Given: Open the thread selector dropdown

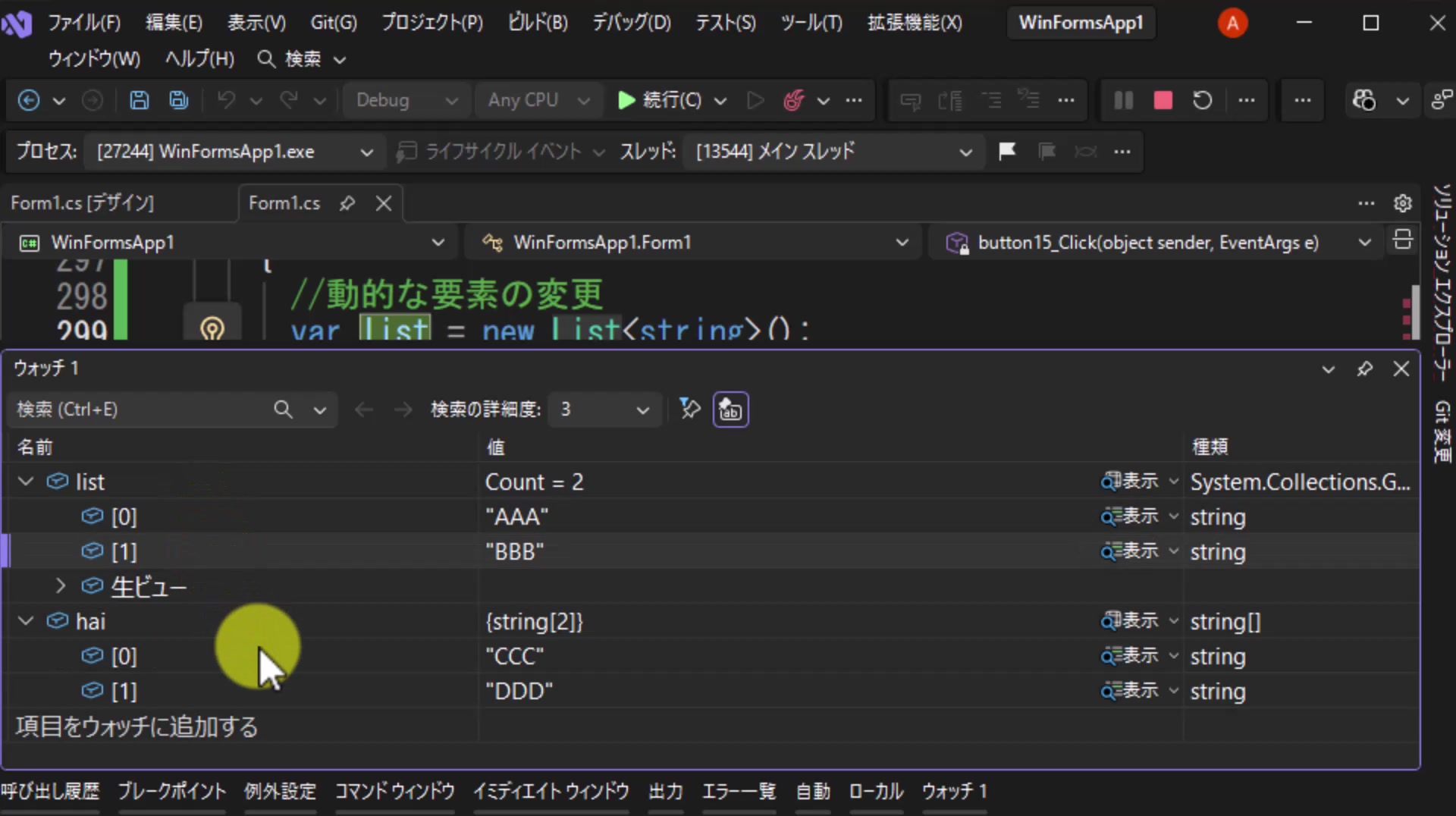Looking at the screenshot, I should point(833,152).
